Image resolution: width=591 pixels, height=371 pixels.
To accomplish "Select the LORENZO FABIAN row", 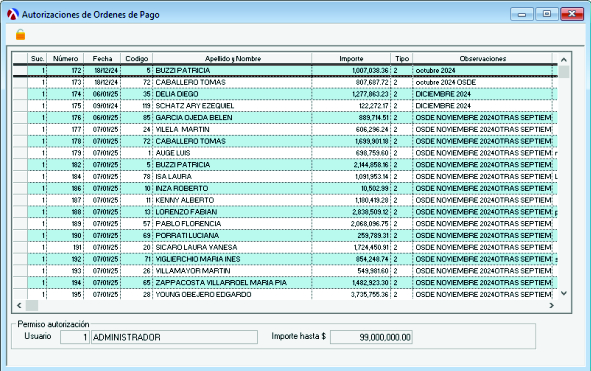I will pos(285,212).
